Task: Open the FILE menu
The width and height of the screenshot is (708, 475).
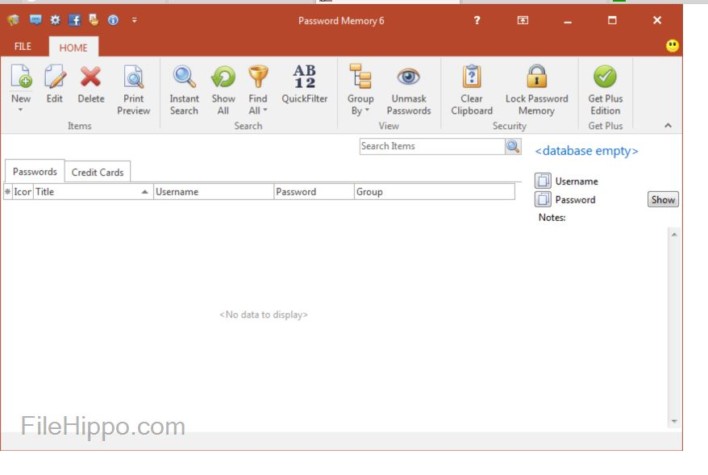Action: 23,47
